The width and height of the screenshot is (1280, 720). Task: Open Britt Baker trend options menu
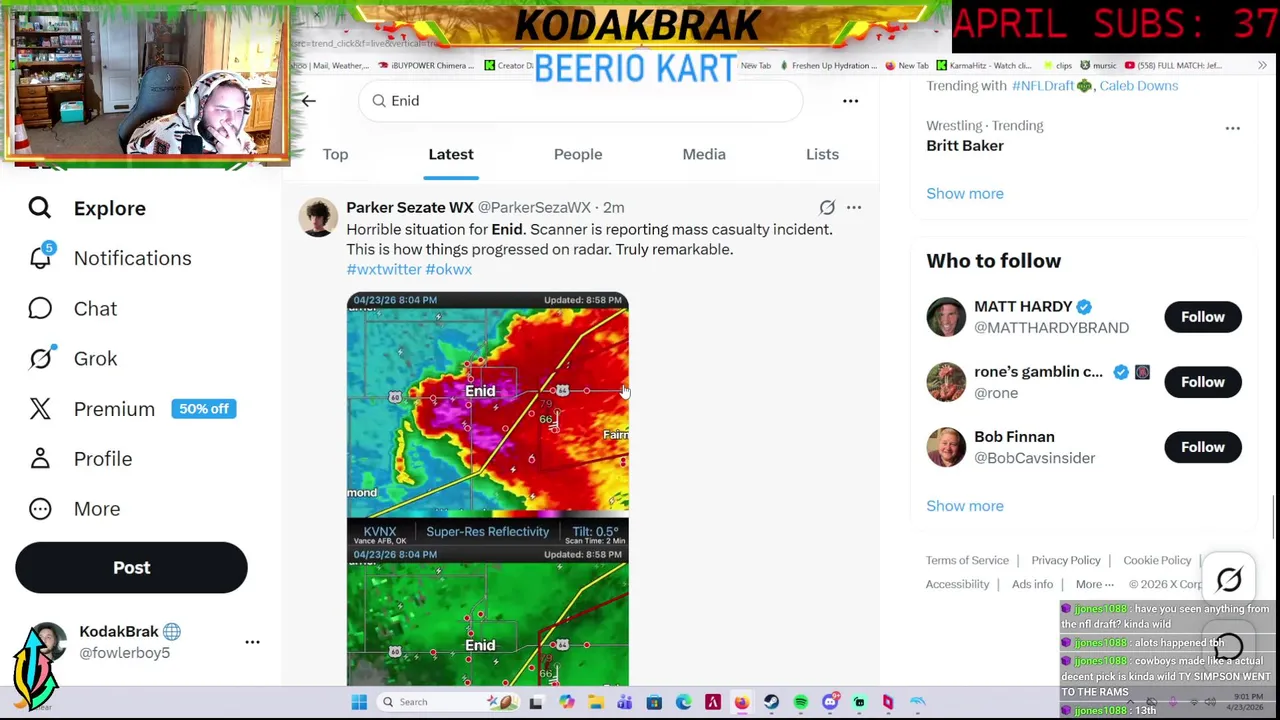click(x=1232, y=128)
